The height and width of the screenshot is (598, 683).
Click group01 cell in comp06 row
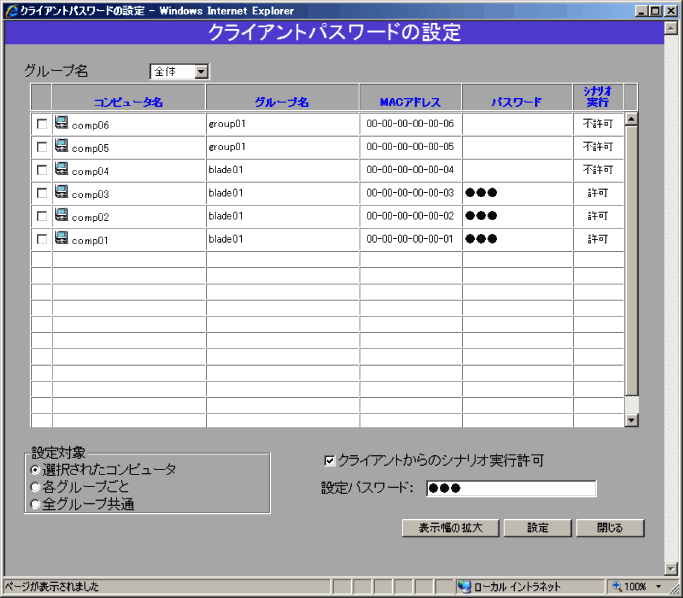click(x=282, y=124)
